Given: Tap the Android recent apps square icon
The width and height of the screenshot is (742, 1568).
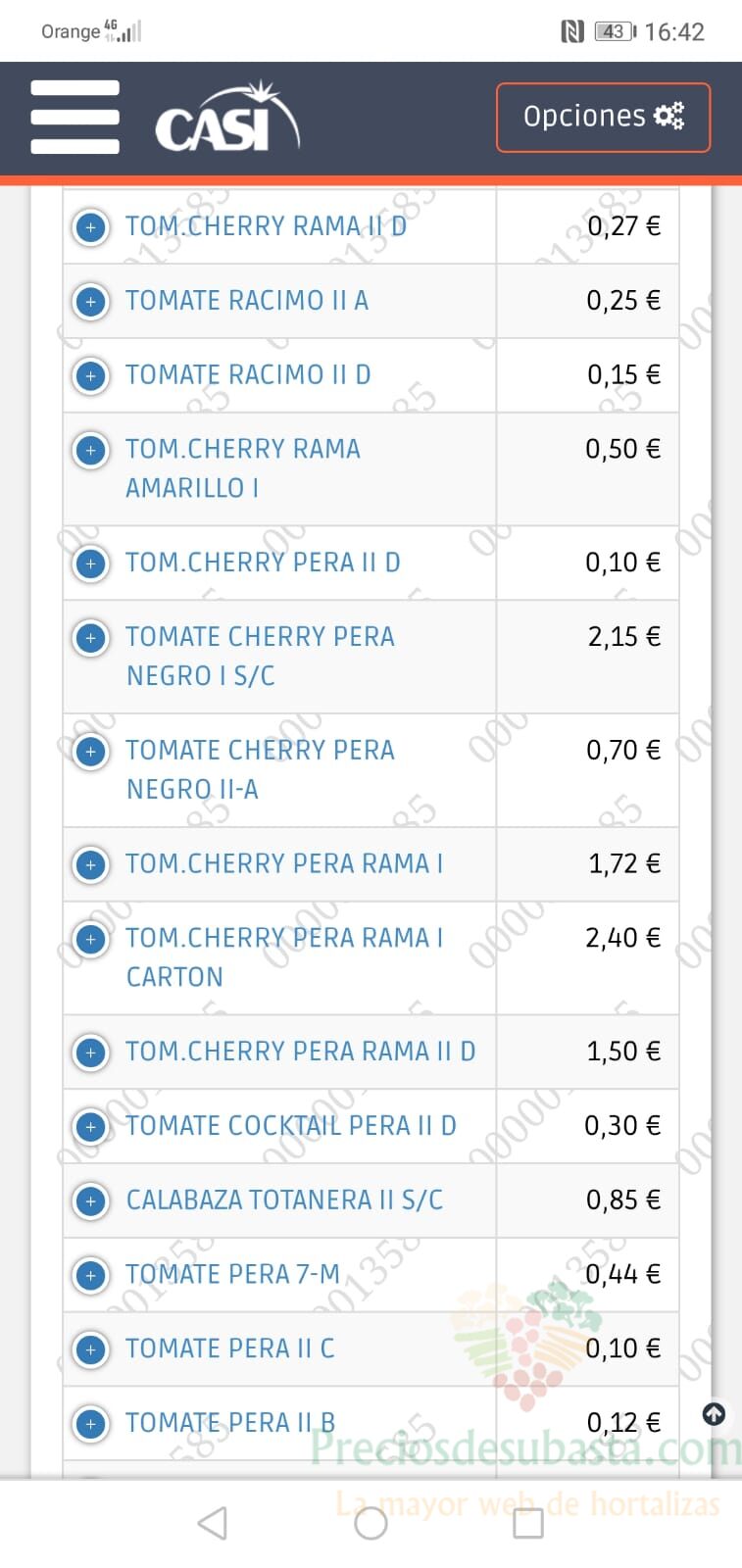Looking at the screenshot, I should [528, 1523].
